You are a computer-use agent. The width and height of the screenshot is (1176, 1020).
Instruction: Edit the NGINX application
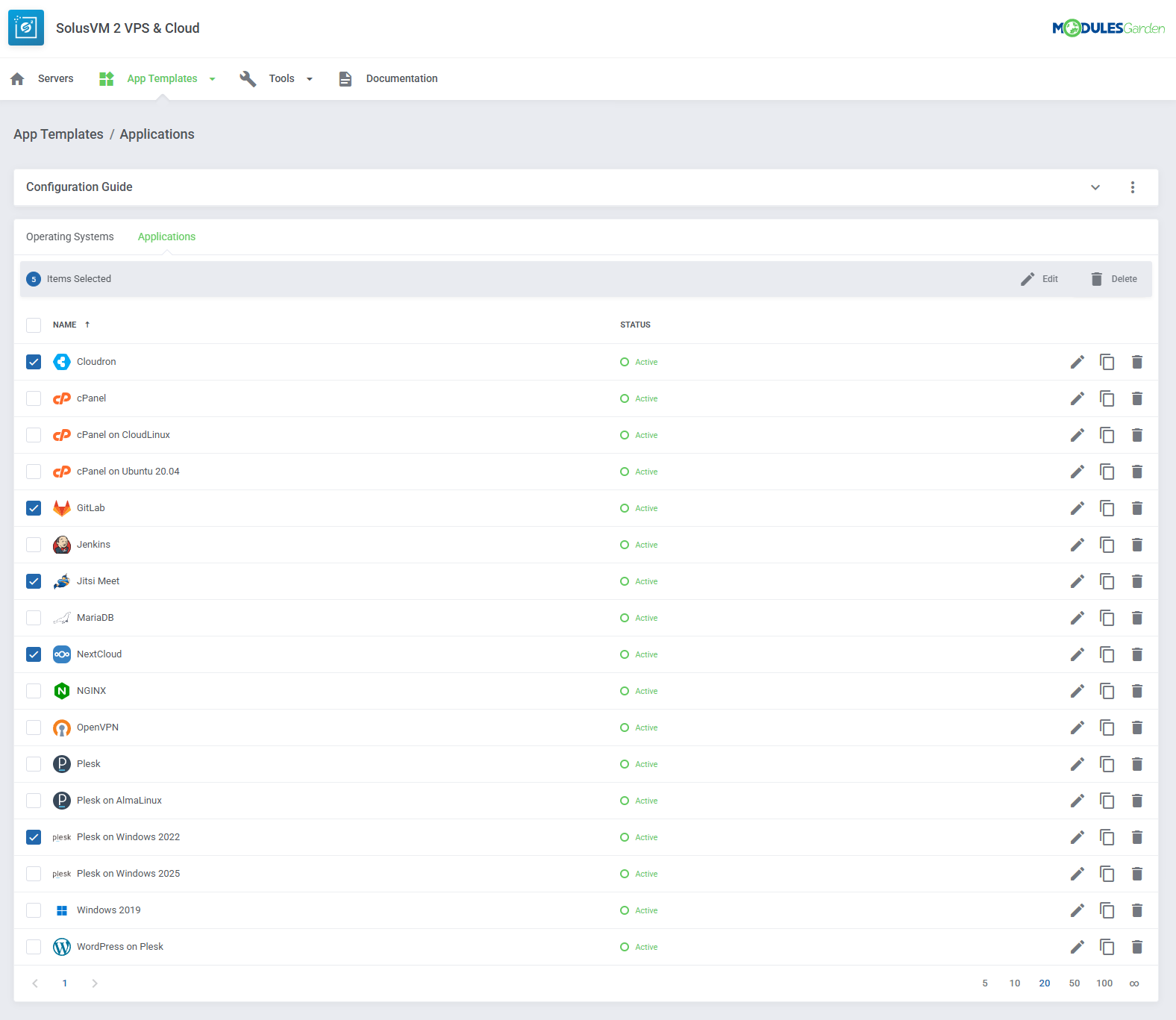1077,691
